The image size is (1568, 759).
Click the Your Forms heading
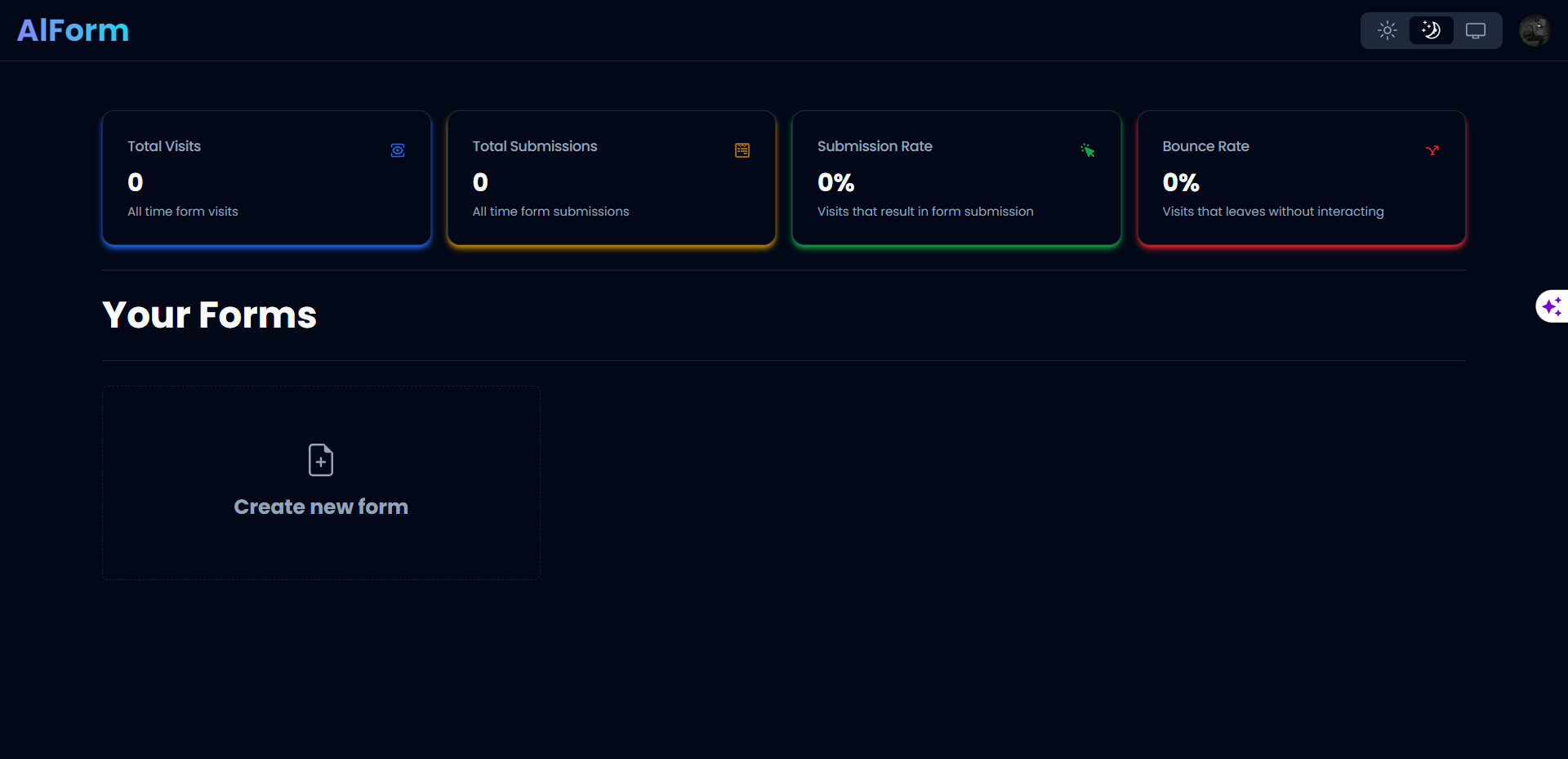click(209, 315)
